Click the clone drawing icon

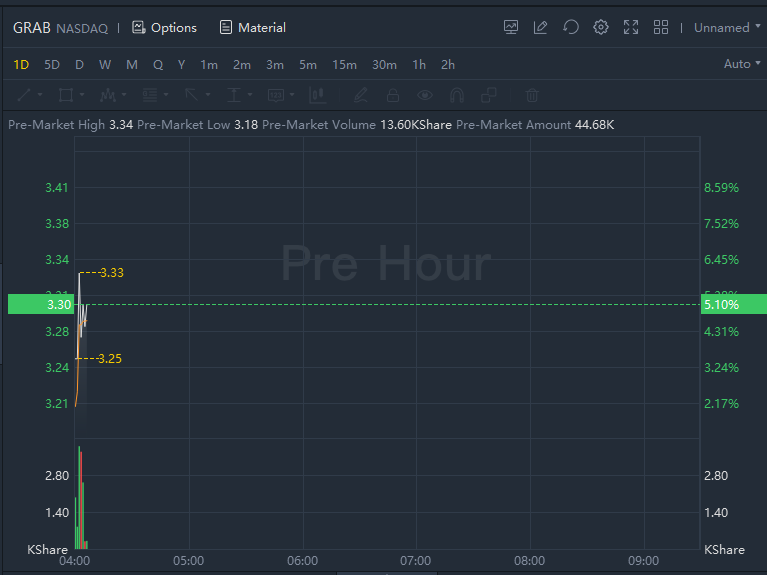(489, 95)
